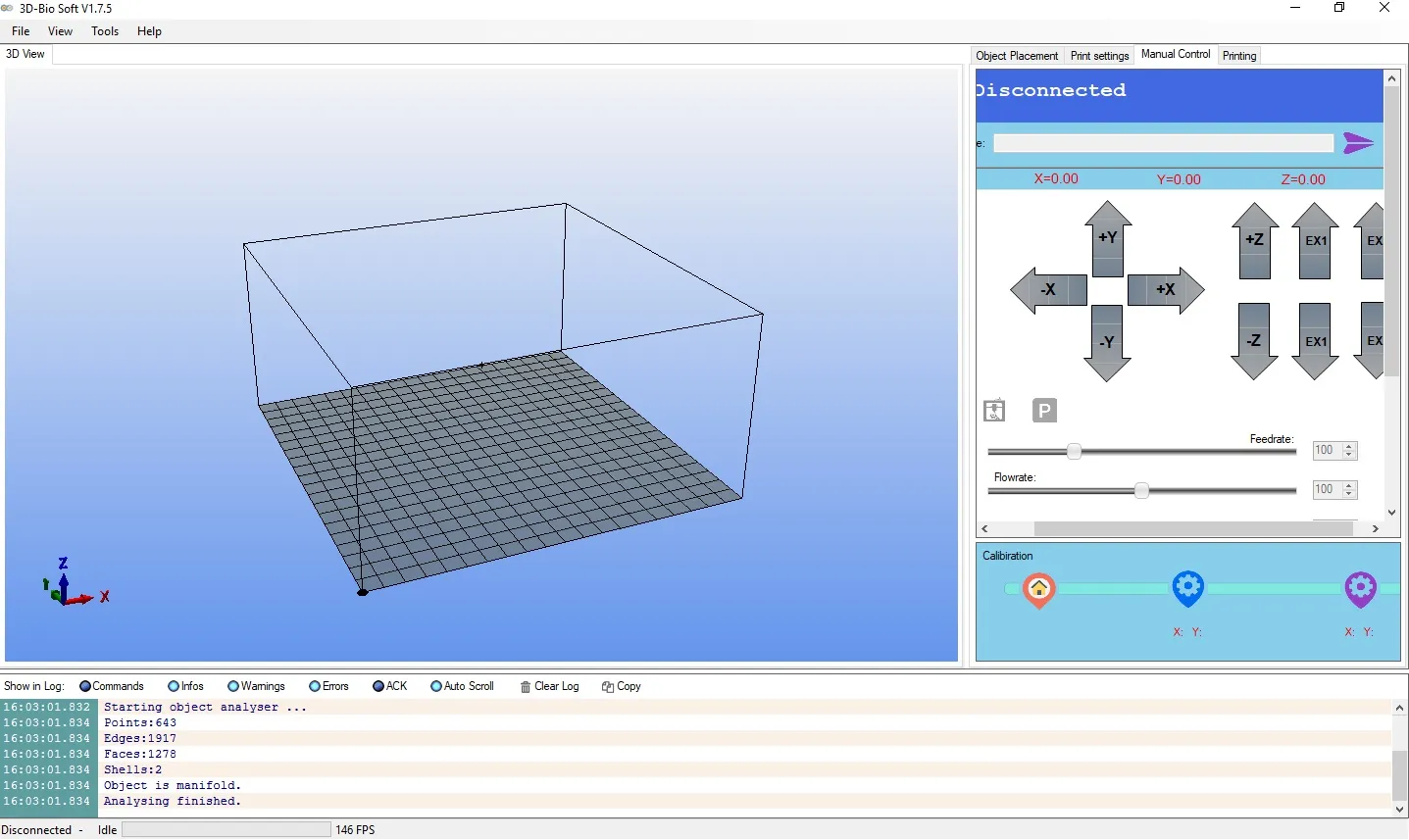Image resolution: width=1409 pixels, height=840 pixels.
Task: Click the EX1 extrude up arrow
Action: click(x=1315, y=240)
